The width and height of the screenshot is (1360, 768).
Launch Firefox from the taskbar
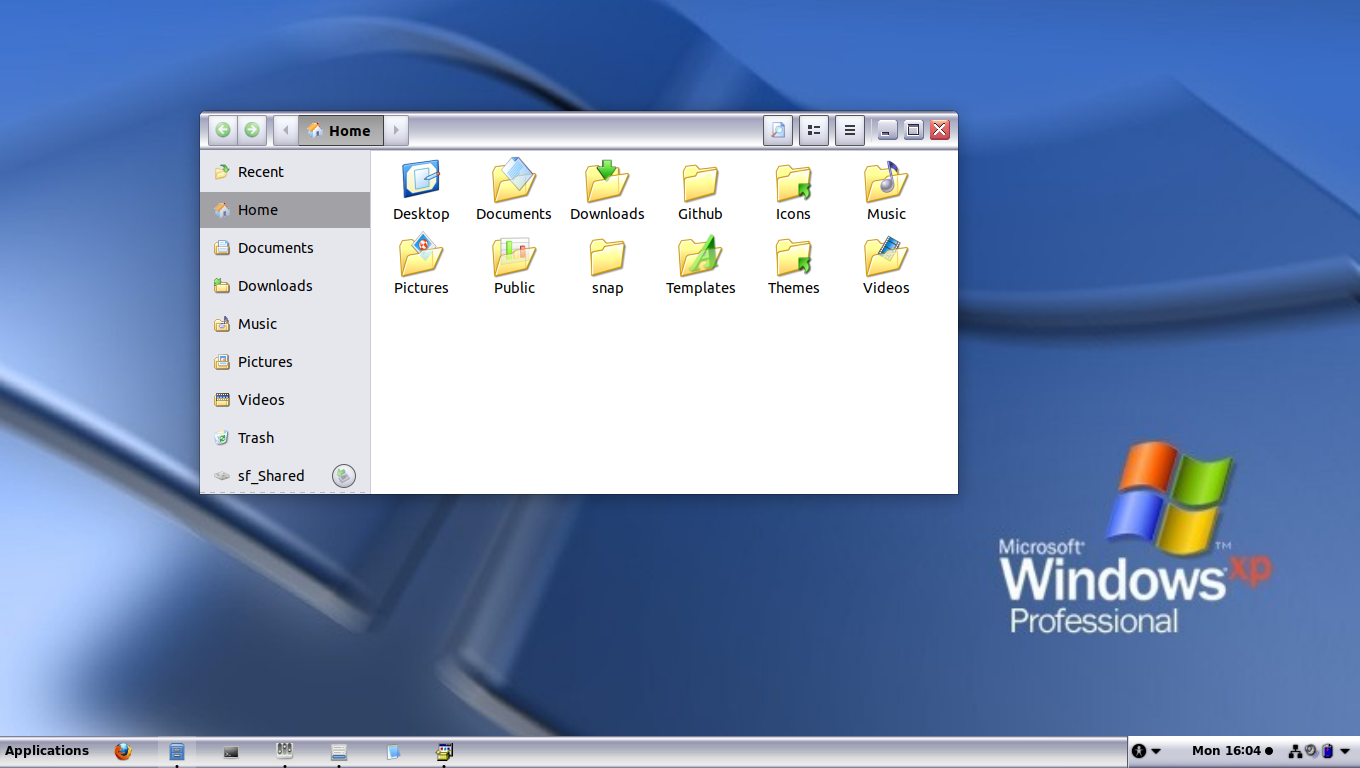[123, 751]
